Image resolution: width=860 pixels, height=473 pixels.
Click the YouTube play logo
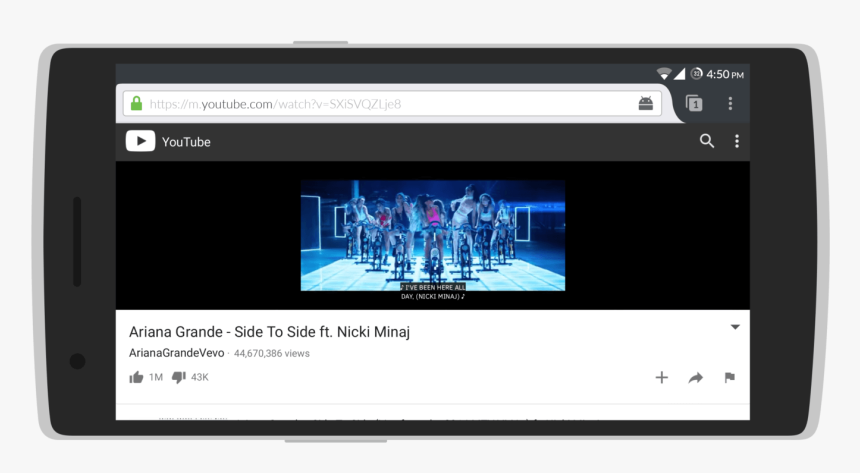tap(140, 141)
